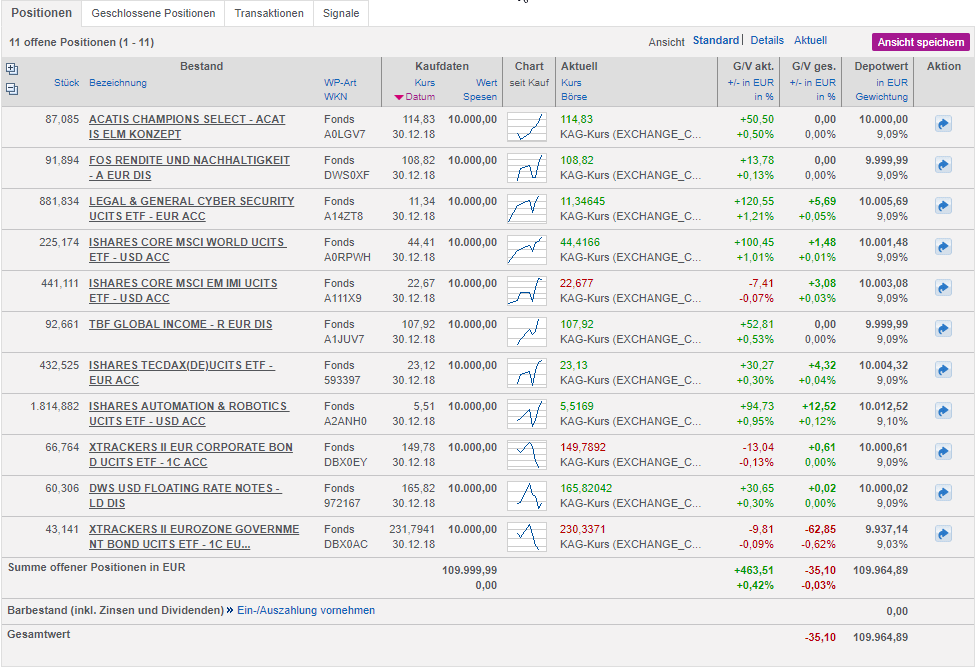Expand all positions with the plus icon
Viewport: 975px width, 668px height.
(x=12, y=69)
